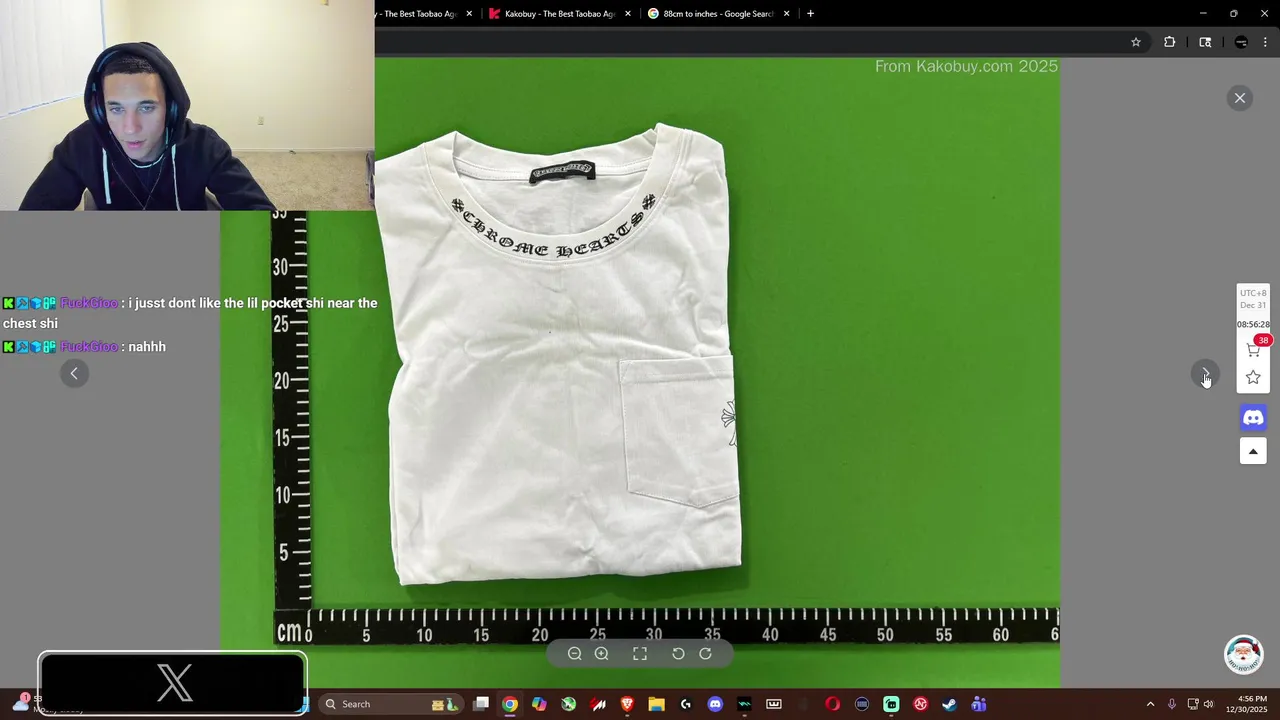The height and width of the screenshot is (720, 1280).
Task: Click the microphone tray icon
Action: click(x=1172, y=704)
